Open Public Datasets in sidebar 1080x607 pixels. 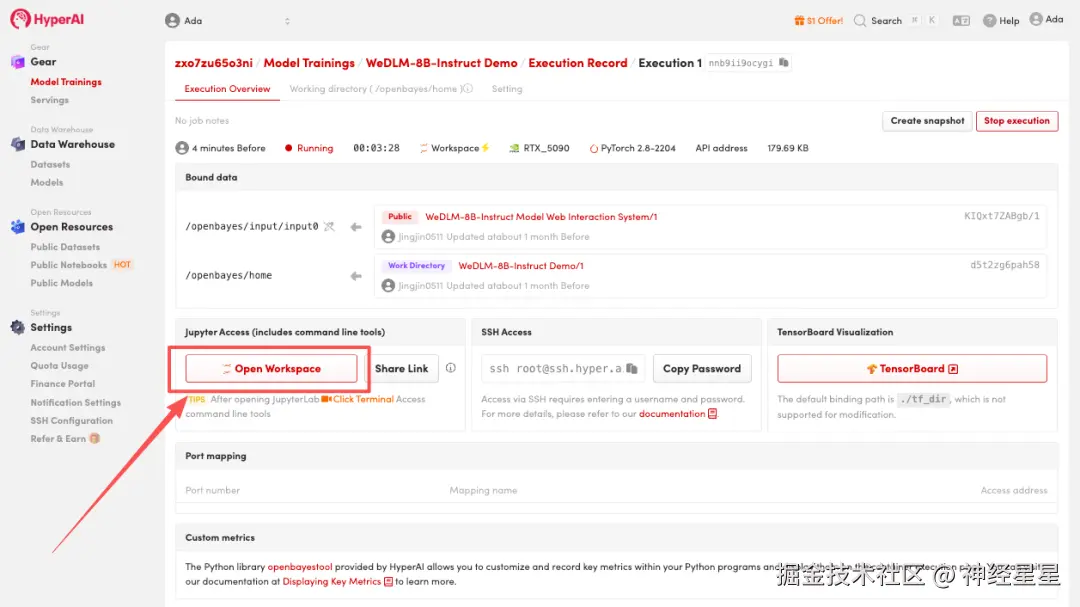tap(65, 247)
